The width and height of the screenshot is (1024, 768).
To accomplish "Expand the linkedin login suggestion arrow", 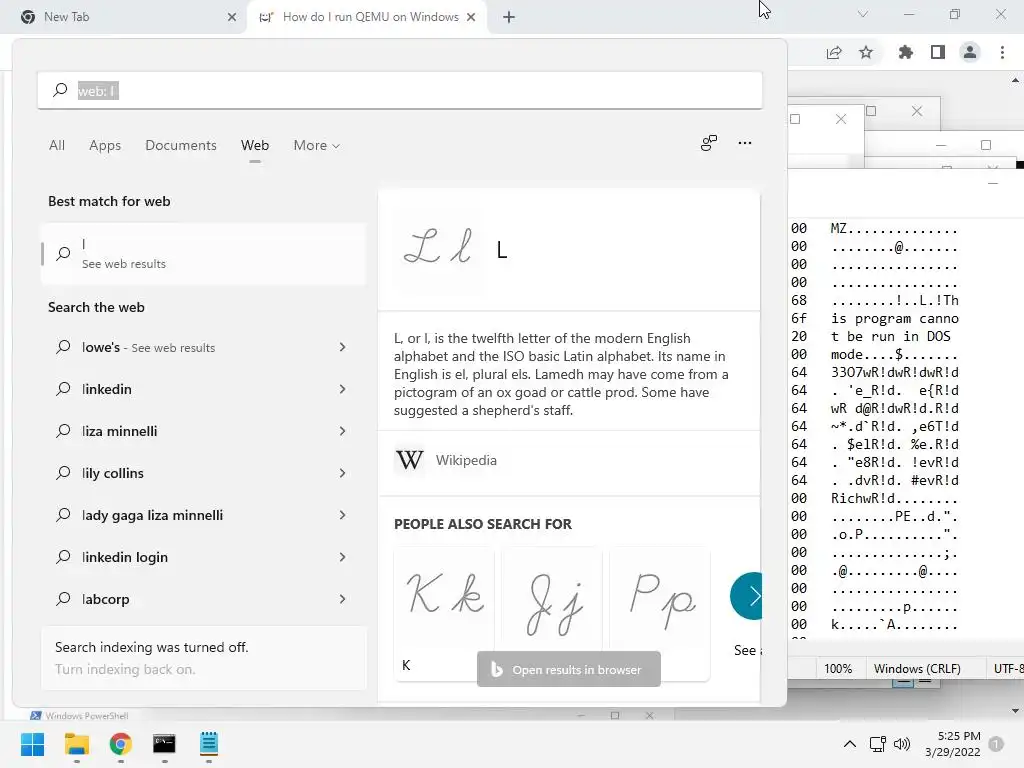I will (x=342, y=557).
